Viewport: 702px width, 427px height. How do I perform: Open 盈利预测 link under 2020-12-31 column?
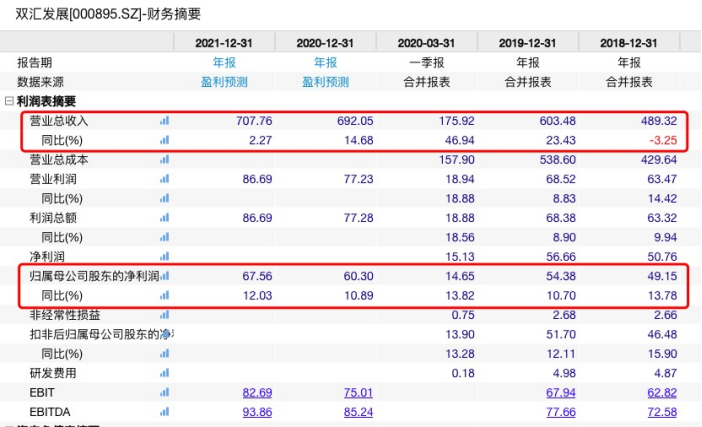pos(325,82)
